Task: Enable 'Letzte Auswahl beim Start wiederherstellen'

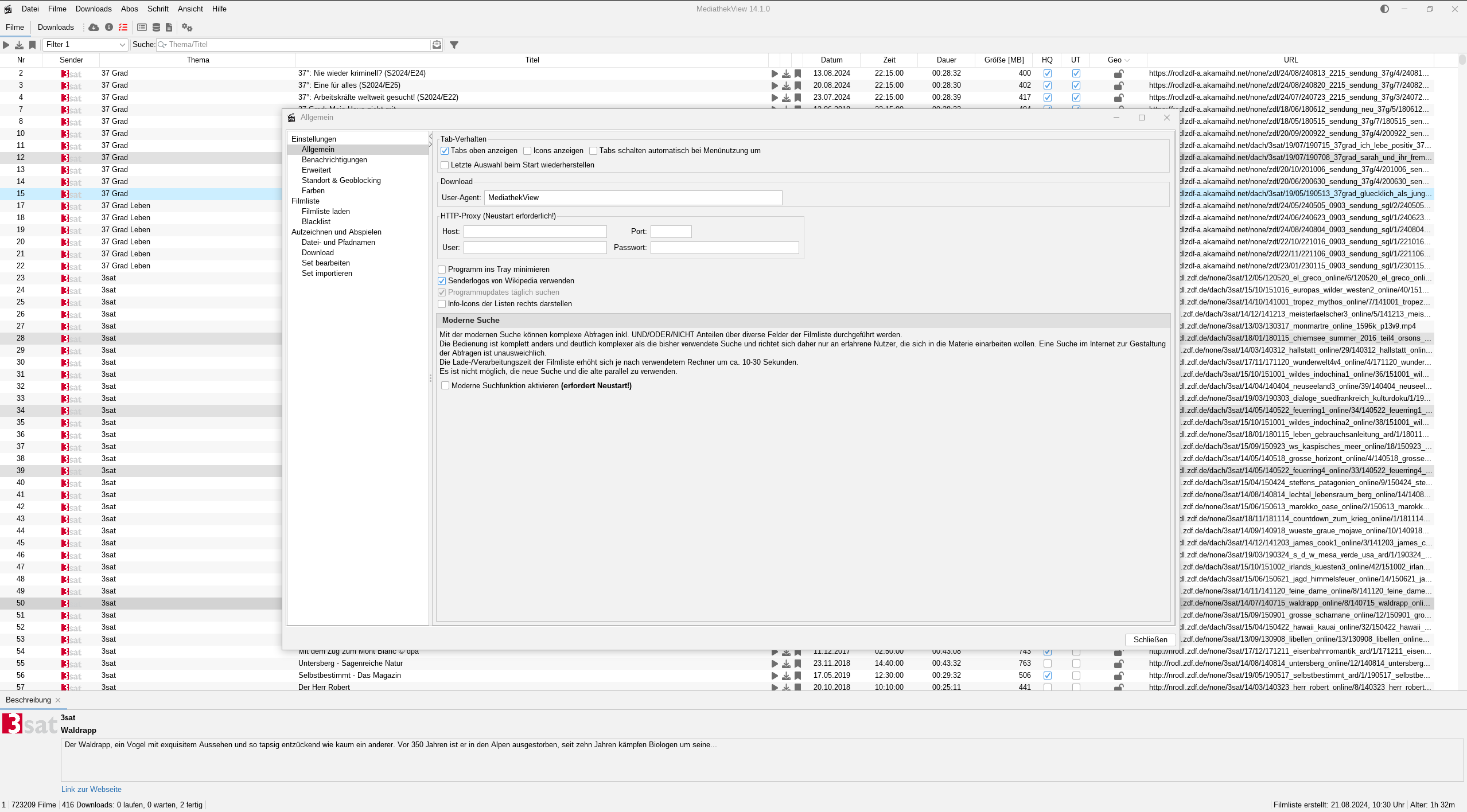Action: coord(445,165)
